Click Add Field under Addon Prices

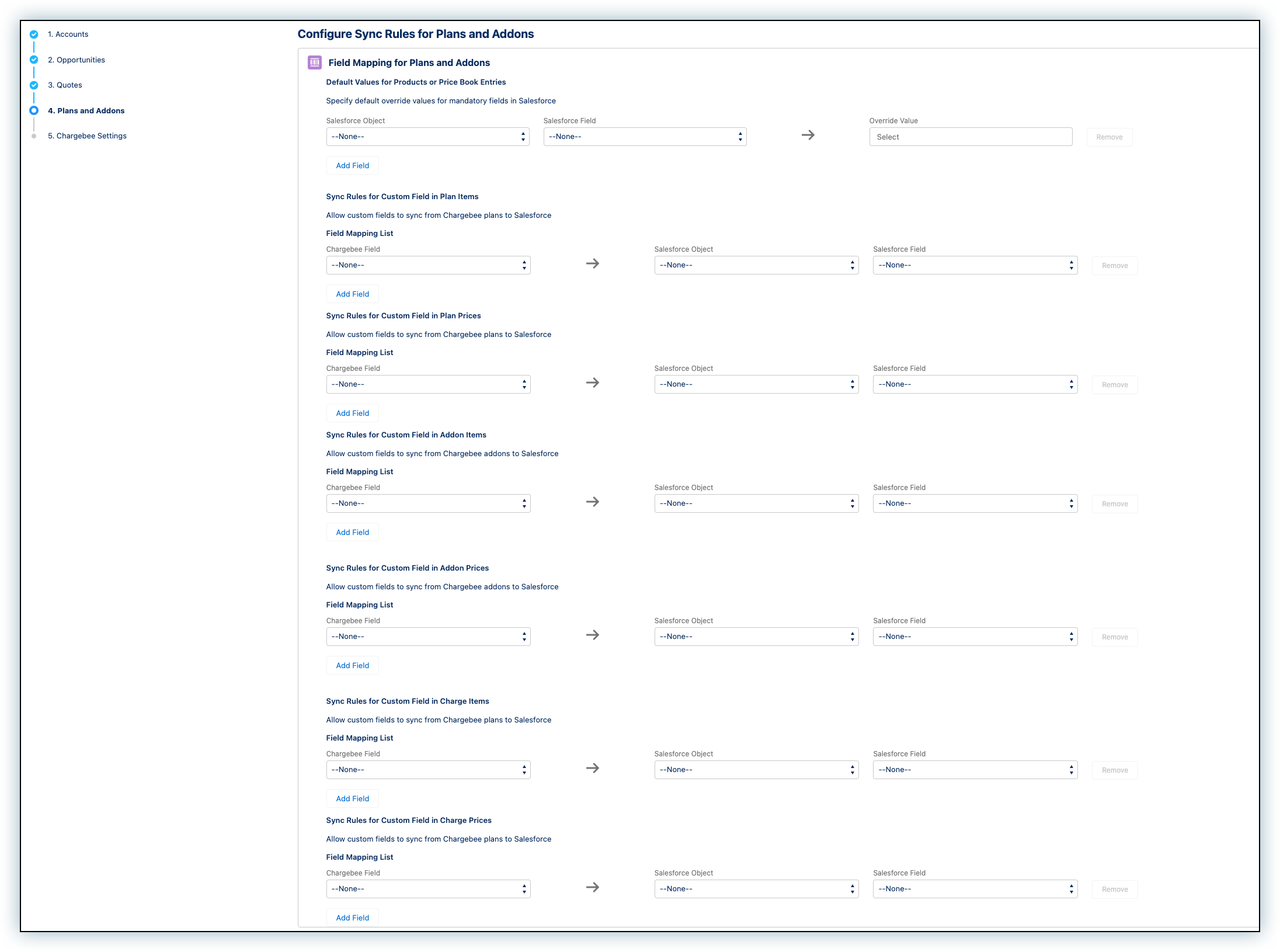pos(353,665)
